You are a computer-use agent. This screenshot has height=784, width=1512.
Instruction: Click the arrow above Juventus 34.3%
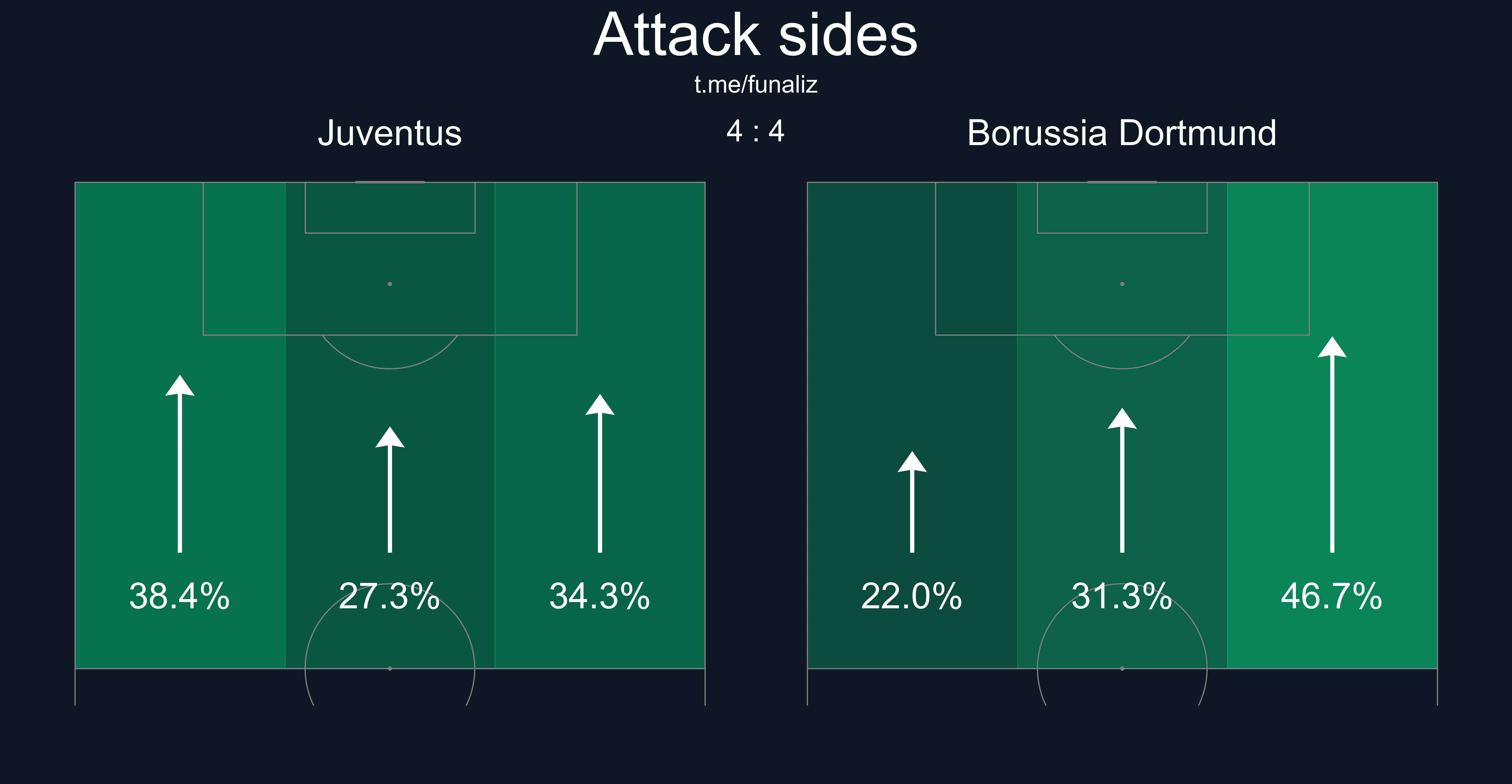click(600, 473)
